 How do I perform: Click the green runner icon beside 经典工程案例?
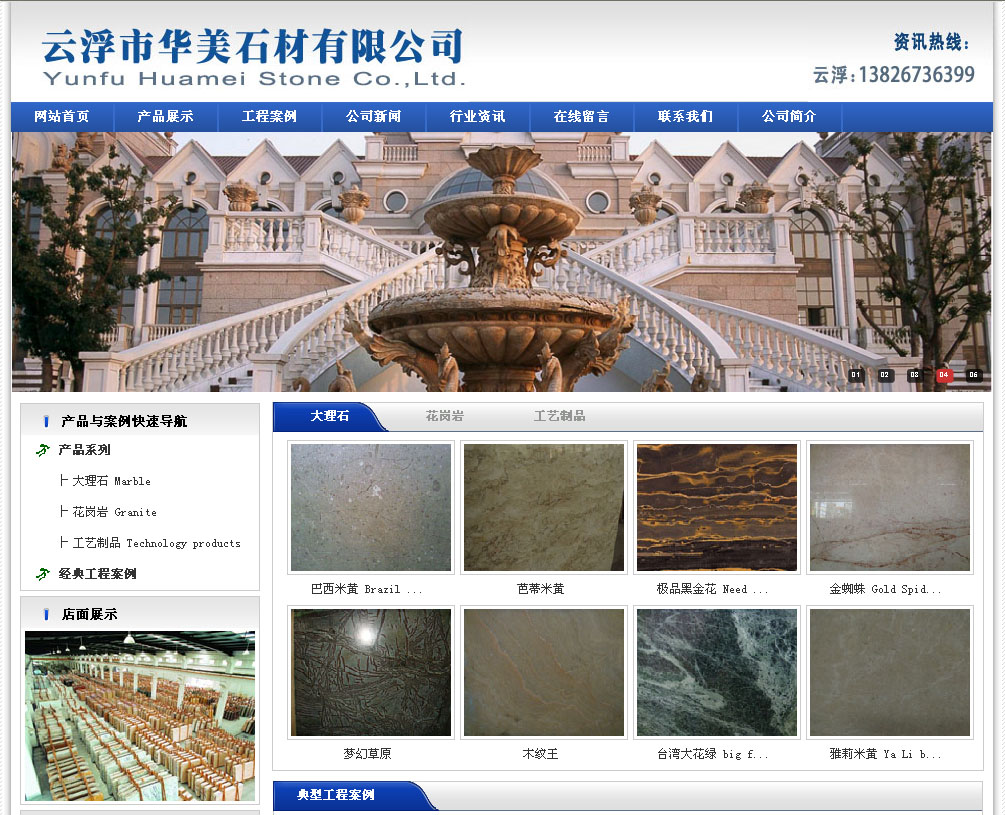[x=42, y=574]
